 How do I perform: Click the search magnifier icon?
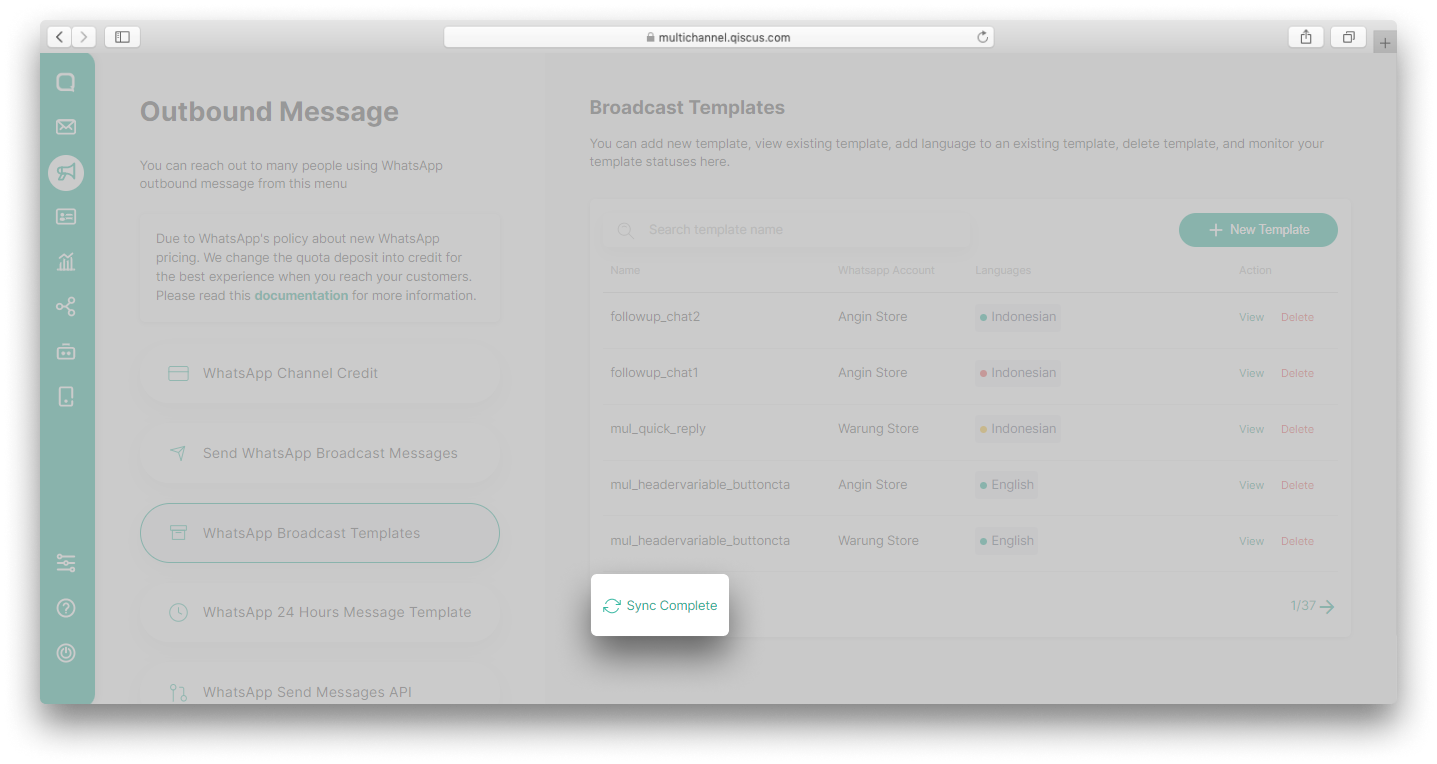click(x=626, y=230)
